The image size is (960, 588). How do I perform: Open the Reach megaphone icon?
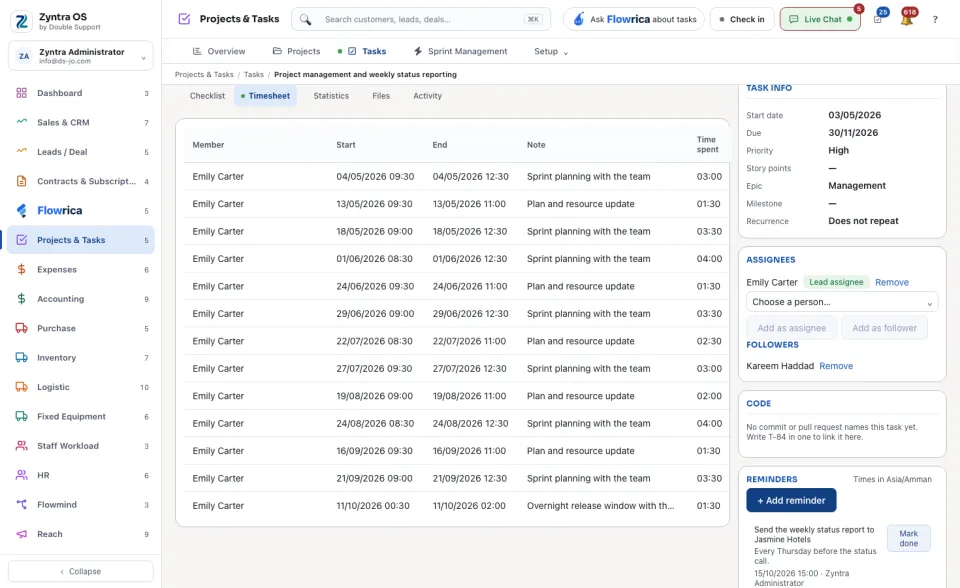pyautogui.click(x=21, y=534)
